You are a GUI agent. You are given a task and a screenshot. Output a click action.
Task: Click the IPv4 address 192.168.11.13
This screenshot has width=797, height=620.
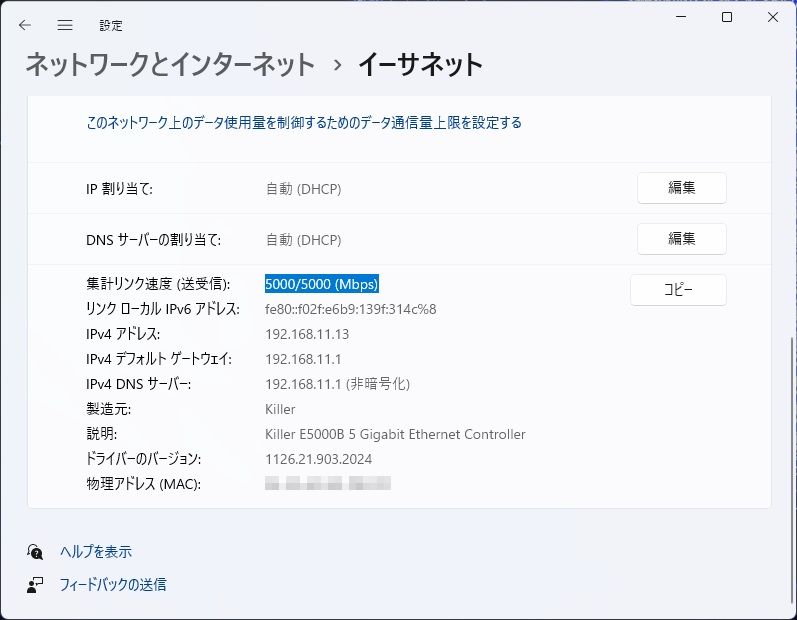tap(307, 334)
